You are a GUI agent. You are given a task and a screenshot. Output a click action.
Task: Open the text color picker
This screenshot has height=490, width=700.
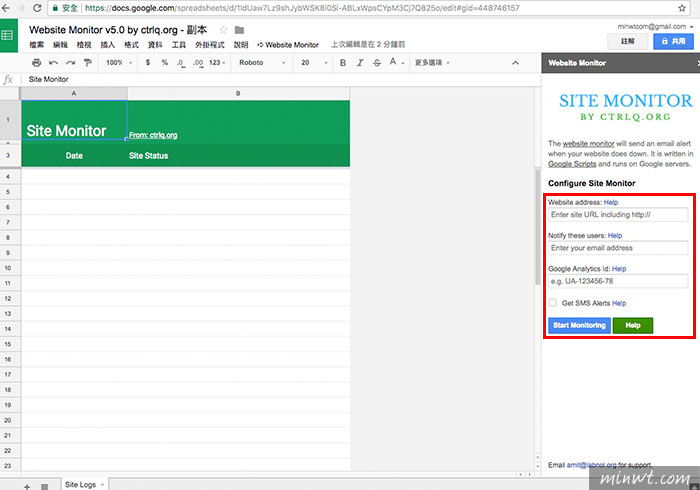(396, 62)
